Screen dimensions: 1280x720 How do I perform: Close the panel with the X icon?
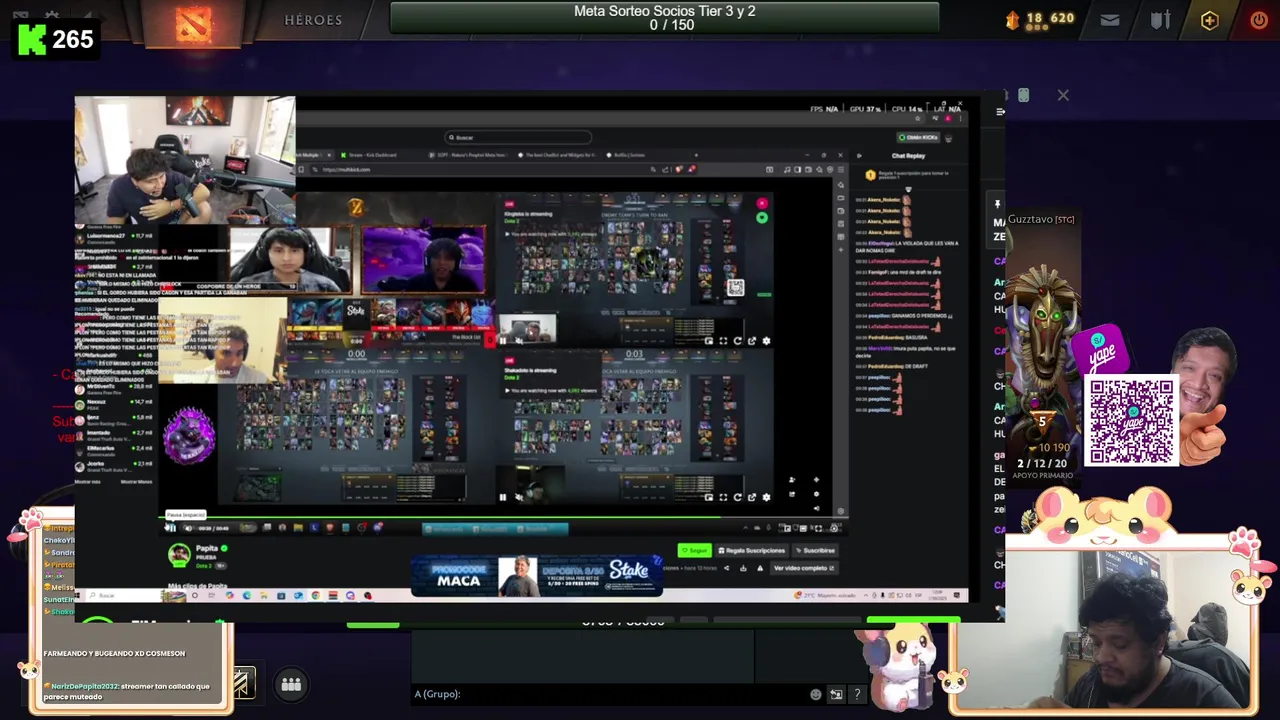1063,95
